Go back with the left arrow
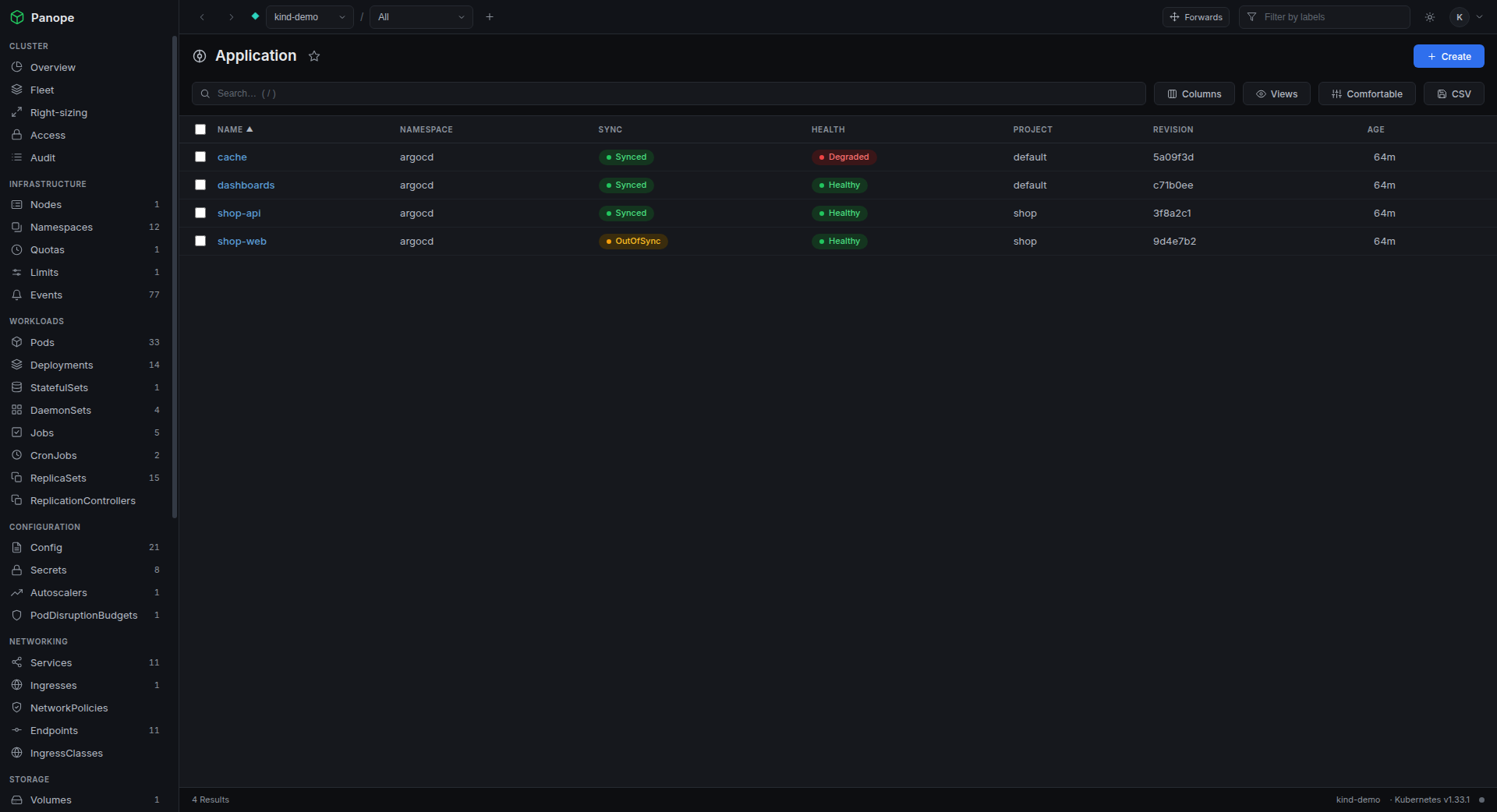The image size is (1497, 812). [202, 17]
